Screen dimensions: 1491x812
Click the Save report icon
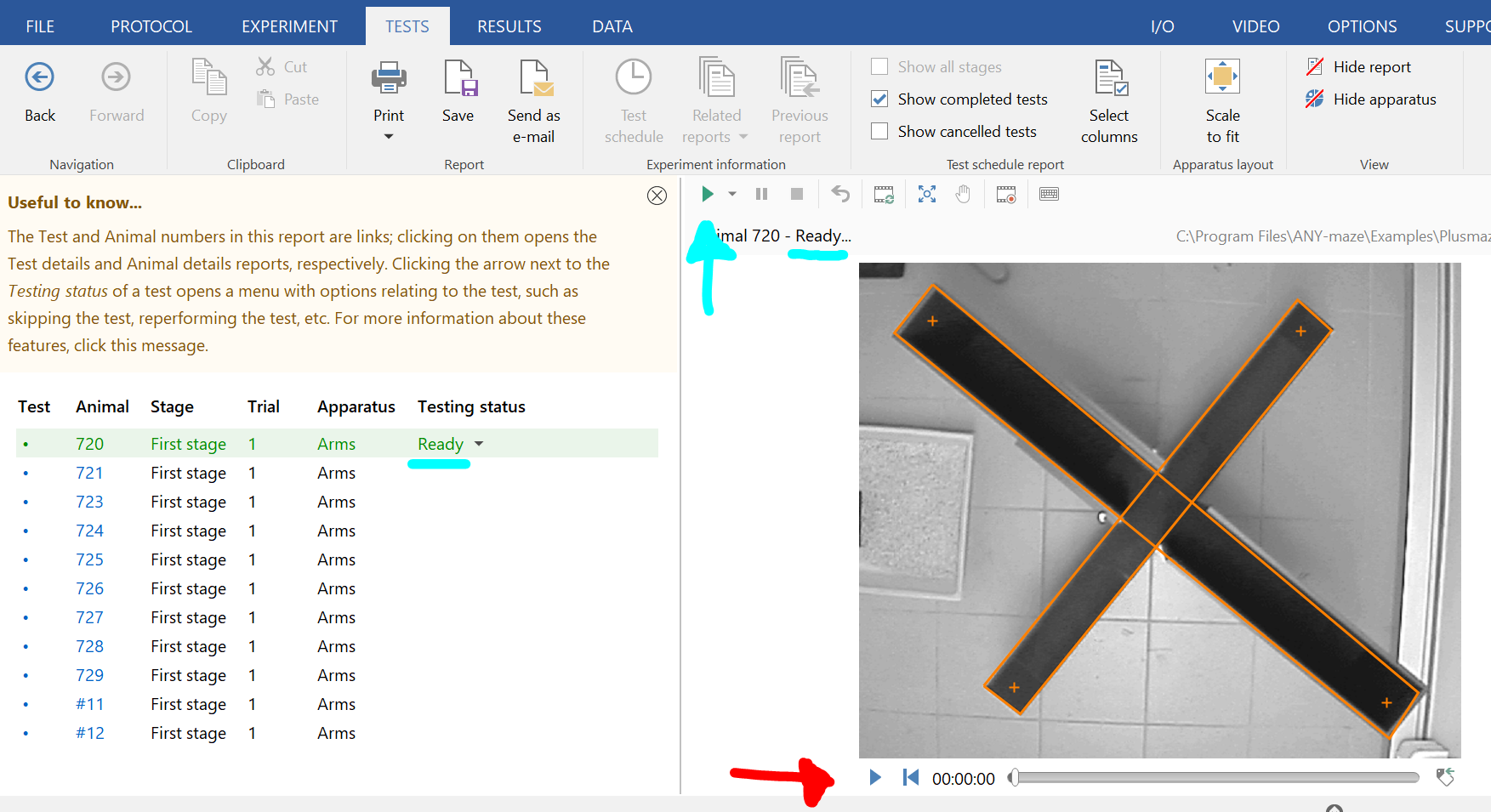459,78
